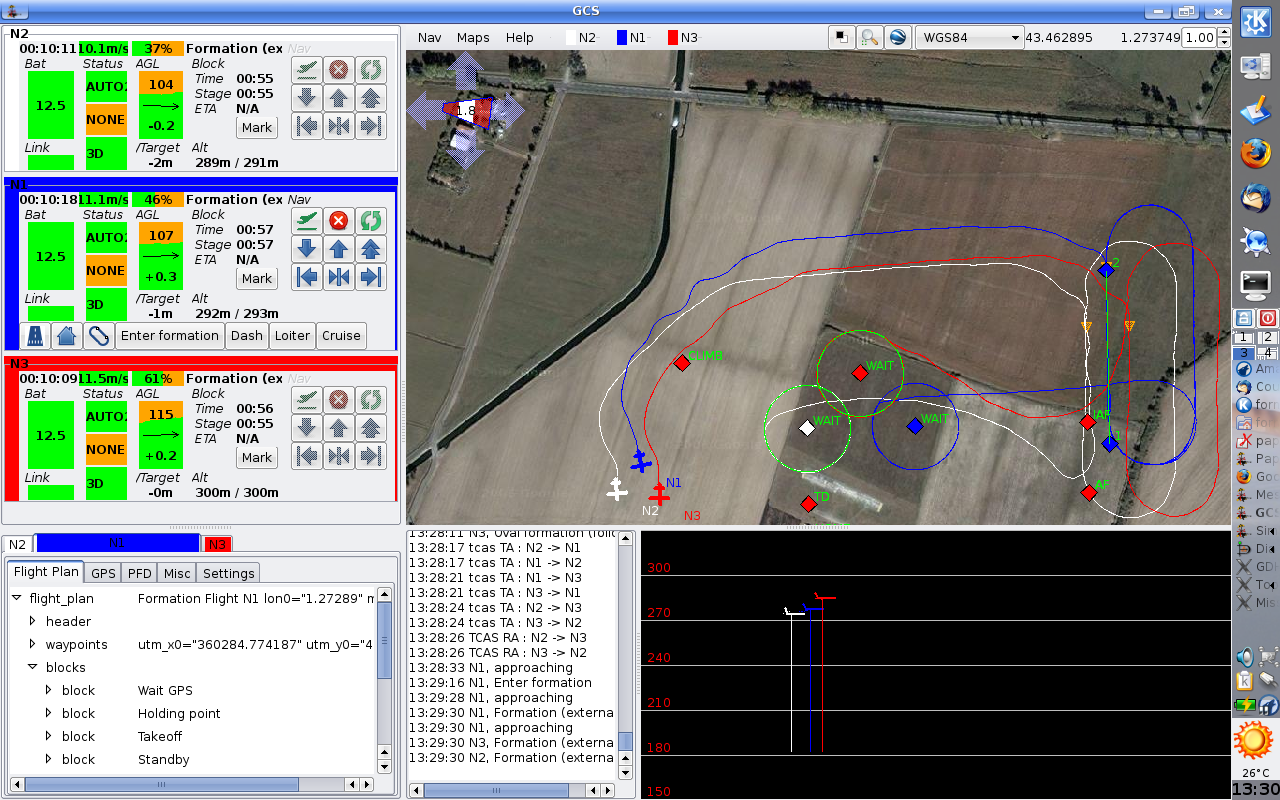Screen dimensions: 1280x800
Task: Shift N1 left with the left-bar arrow
Action: tap(308, 277)
